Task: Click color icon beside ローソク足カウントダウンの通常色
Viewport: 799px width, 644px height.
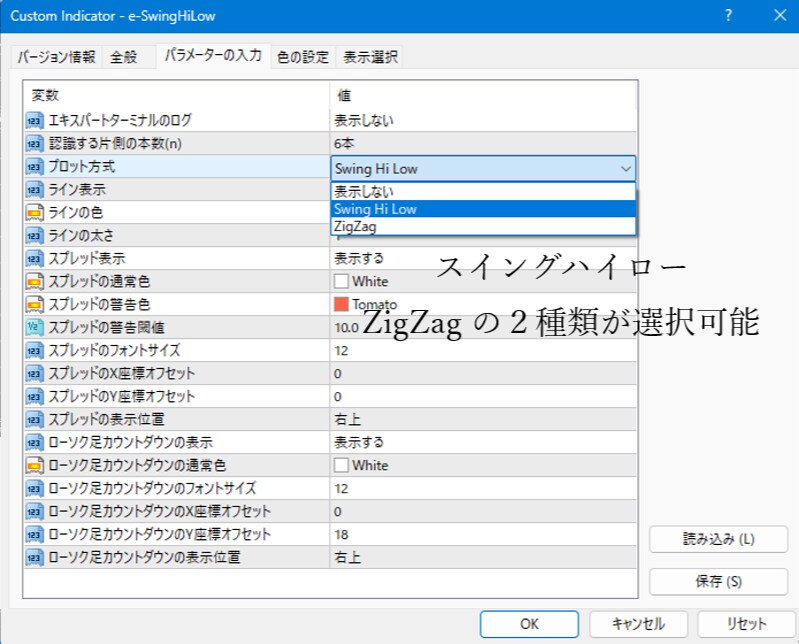Action: (34, 465)
